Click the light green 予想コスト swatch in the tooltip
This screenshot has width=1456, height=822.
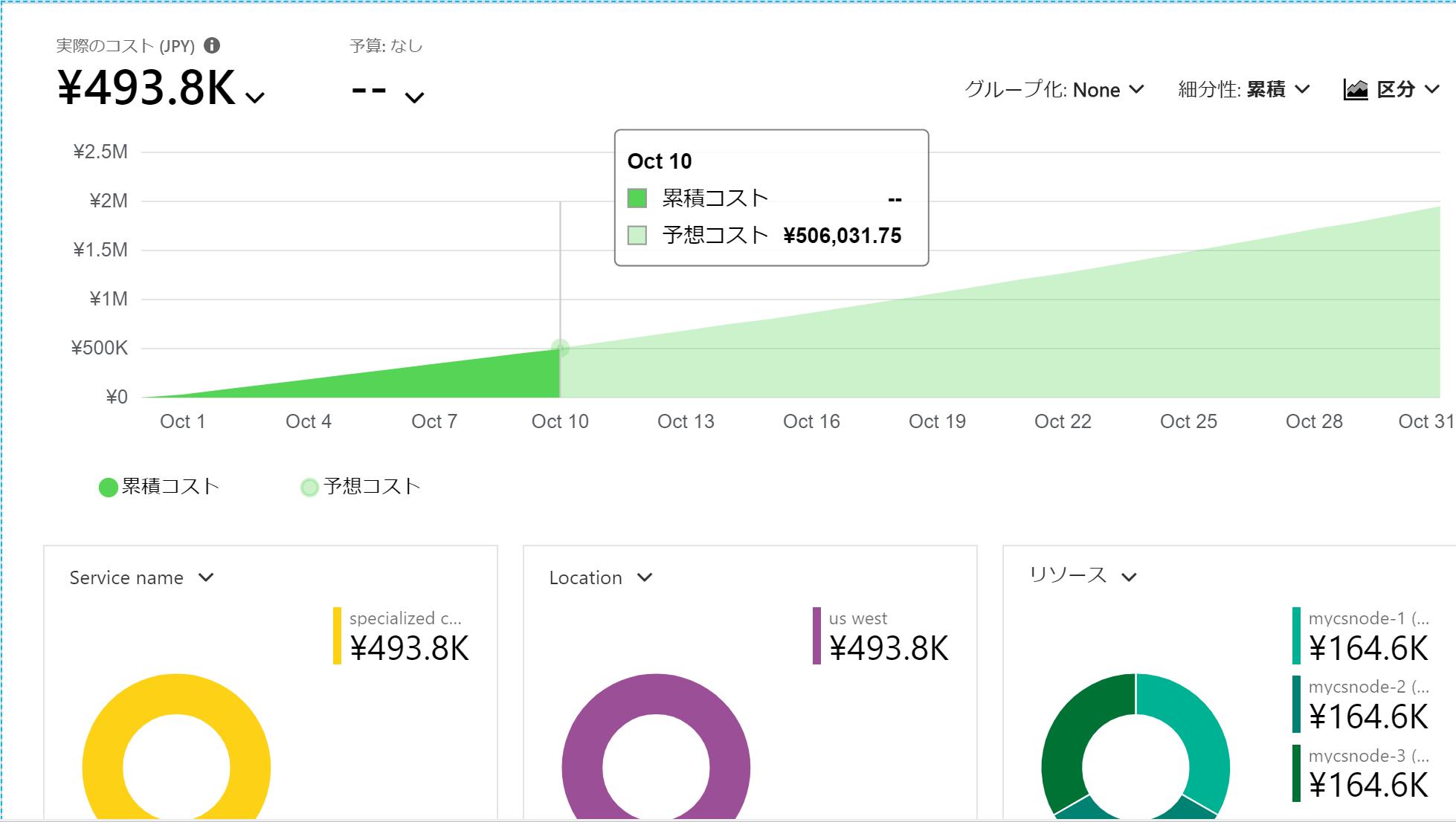tap(637, 236)
